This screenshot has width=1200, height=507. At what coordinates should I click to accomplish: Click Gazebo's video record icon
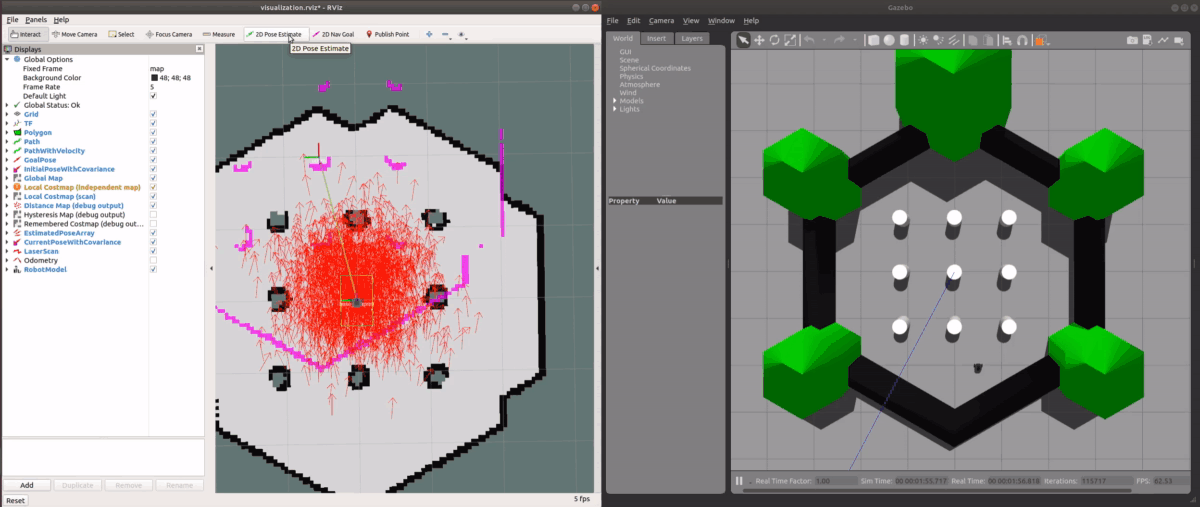tap(1179, 40)
